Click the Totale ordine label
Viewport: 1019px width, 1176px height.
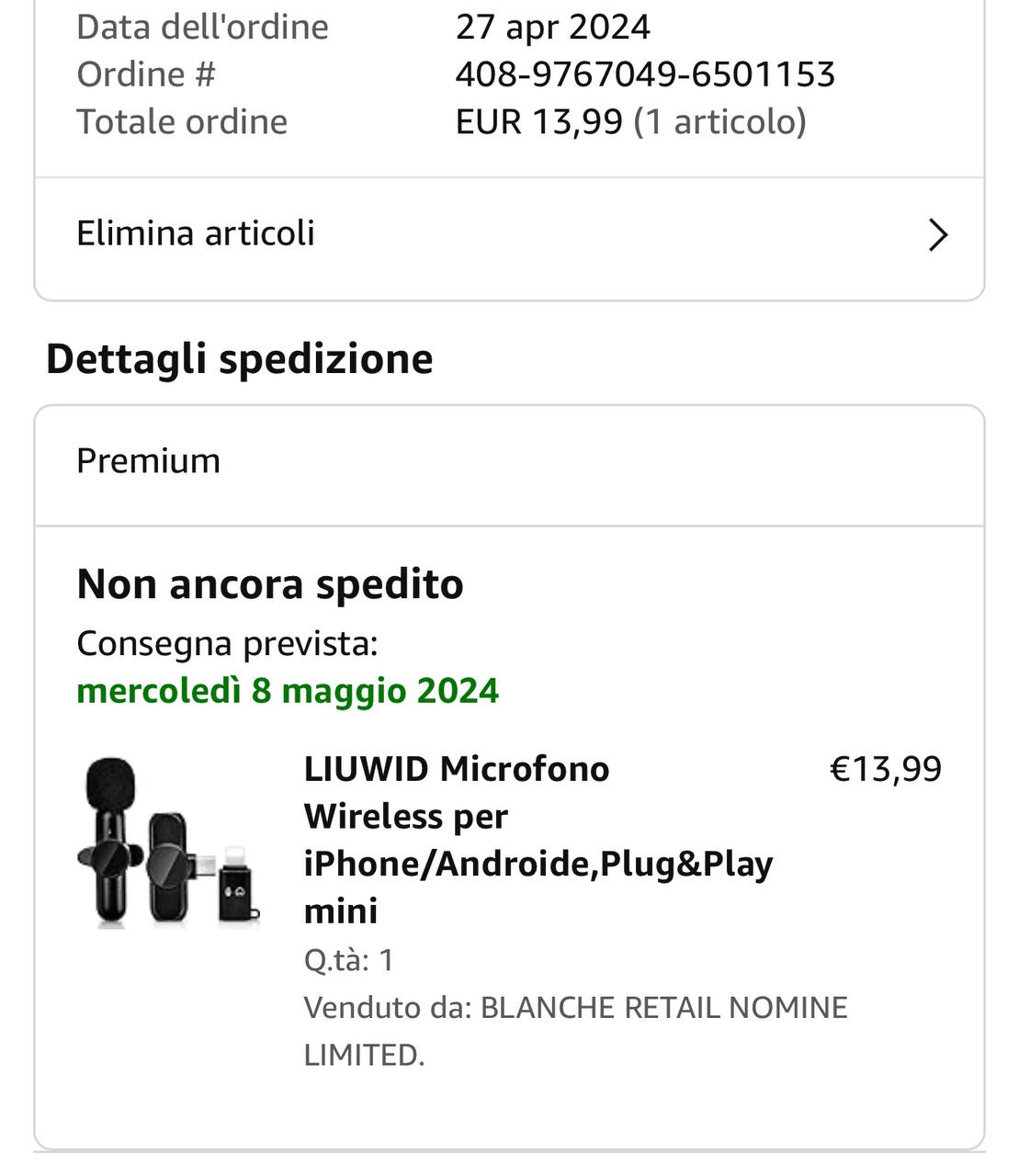pyautogui.click(x=182, y=121)
